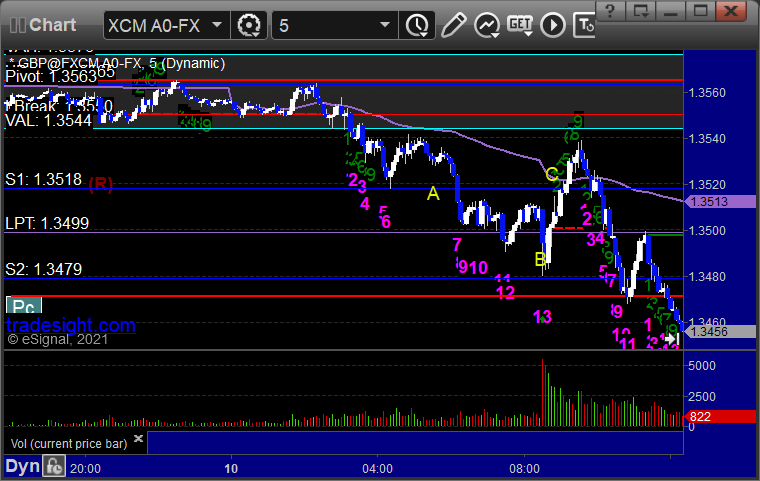This screenshot has height=481, width=760.
Task: Expand the interval dropdown arrow beside 5
Action: point(385,24)
